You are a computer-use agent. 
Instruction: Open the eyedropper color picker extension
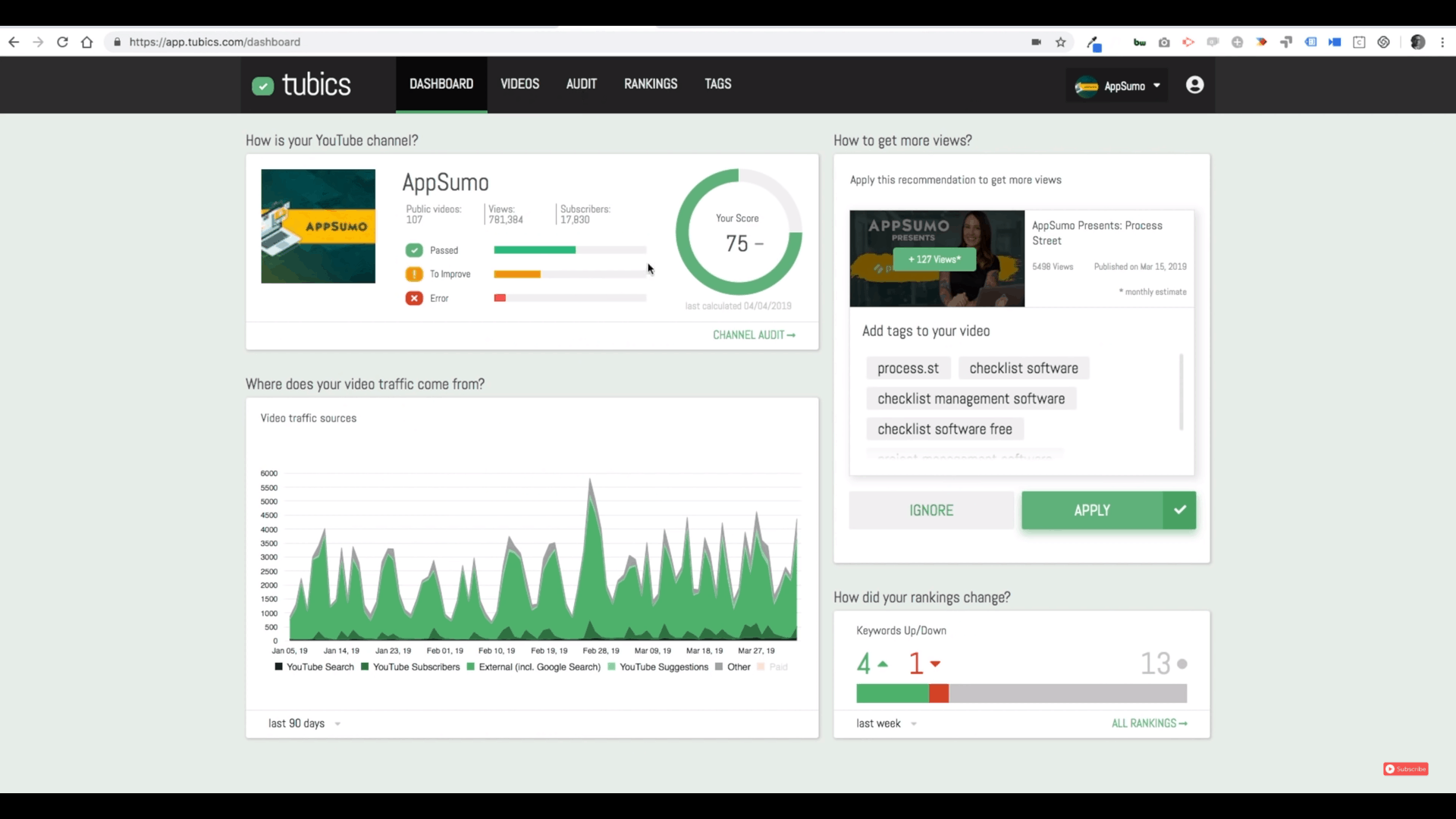1094,43
